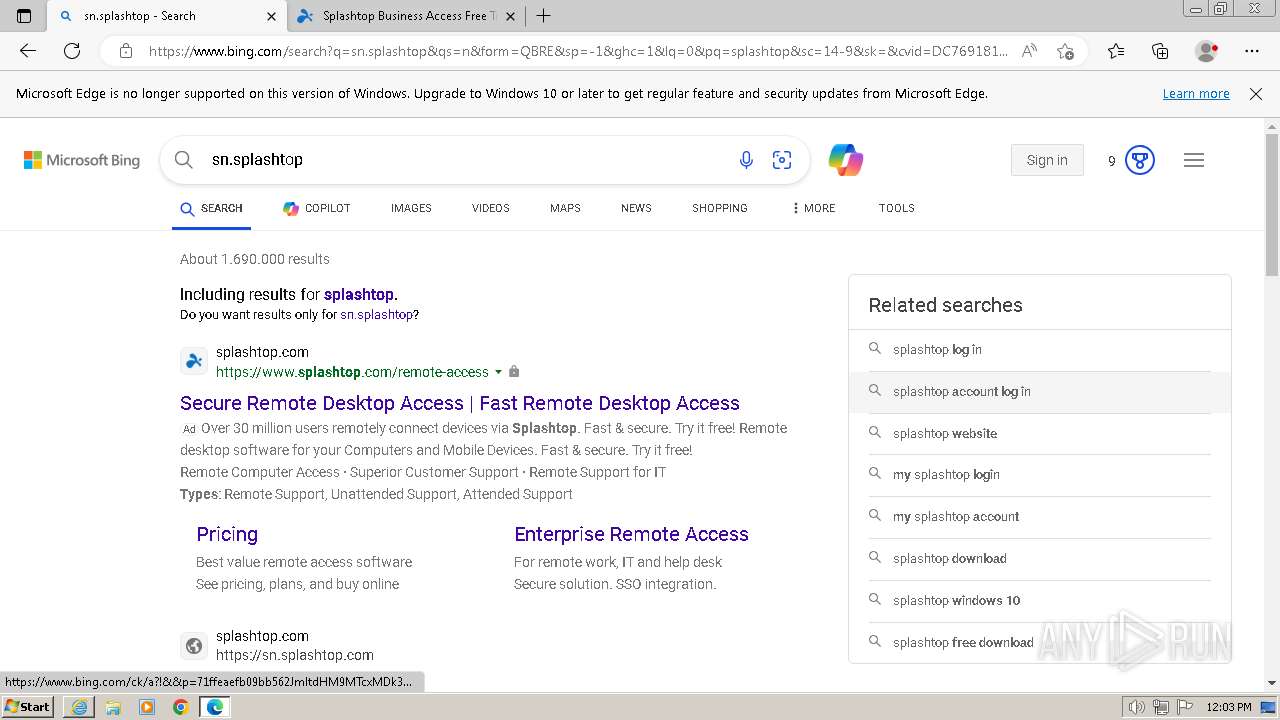Image resolution: width=1280 pixels, height=720 pixels.
Task: Select the NEWS search tab
Action: click(636, 208)
